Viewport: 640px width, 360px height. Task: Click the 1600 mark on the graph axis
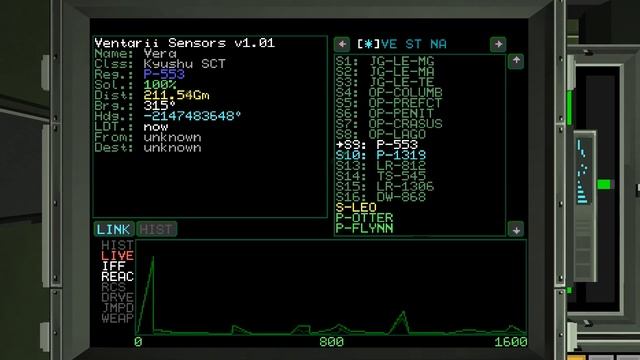[x=511, y=342]
